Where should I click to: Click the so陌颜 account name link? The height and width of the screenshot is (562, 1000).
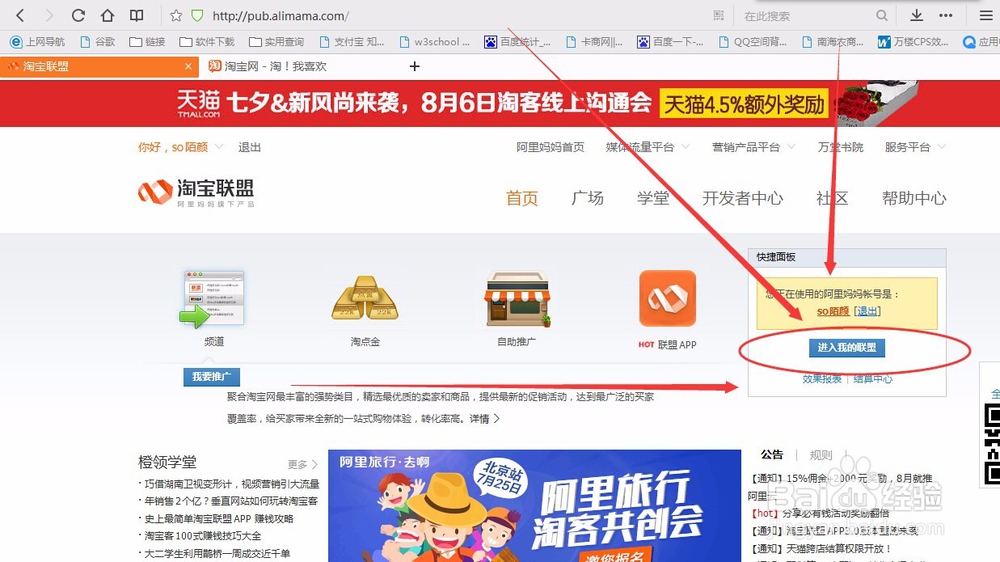coord(833,311)
